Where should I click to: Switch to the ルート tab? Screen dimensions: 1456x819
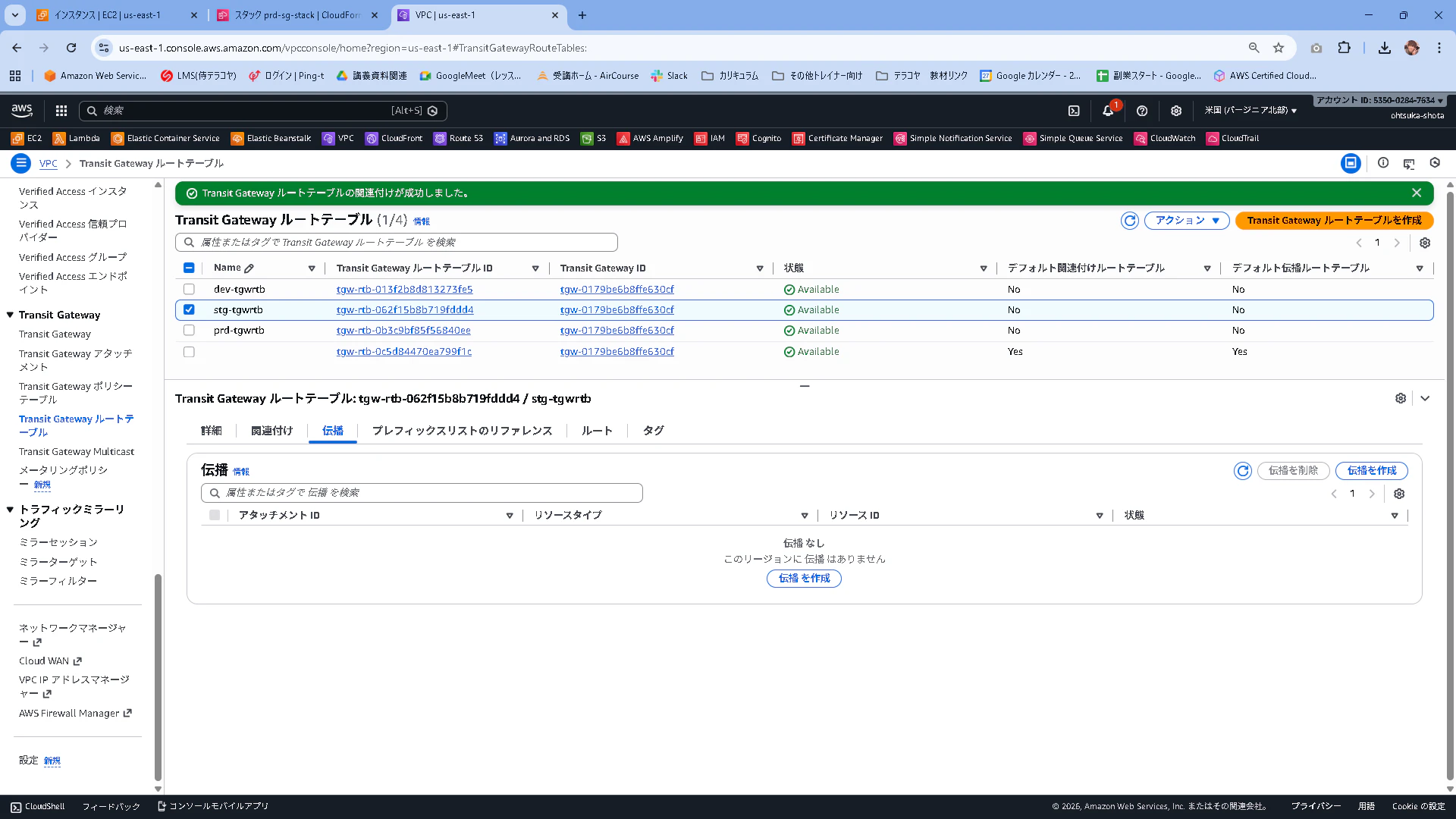coord(597,431)
